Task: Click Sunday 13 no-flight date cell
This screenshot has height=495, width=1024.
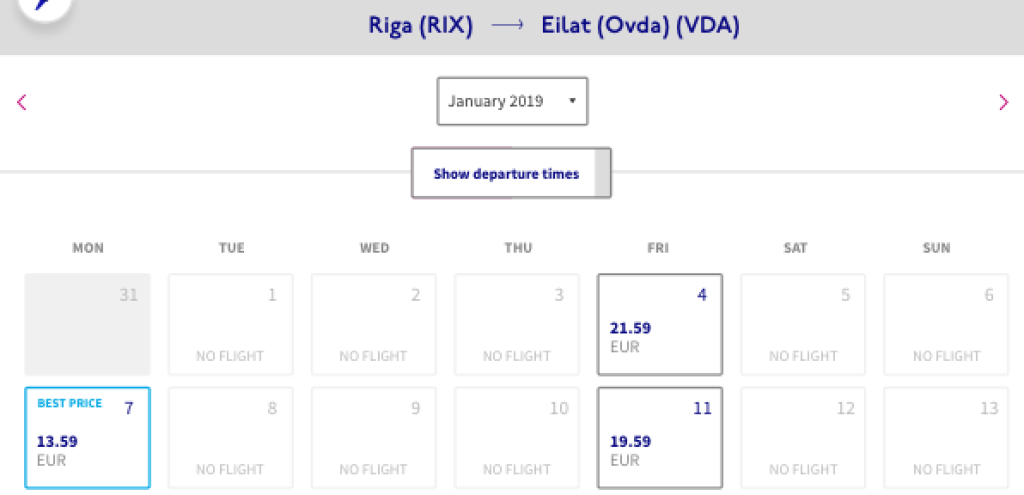Action: (946, 438)
